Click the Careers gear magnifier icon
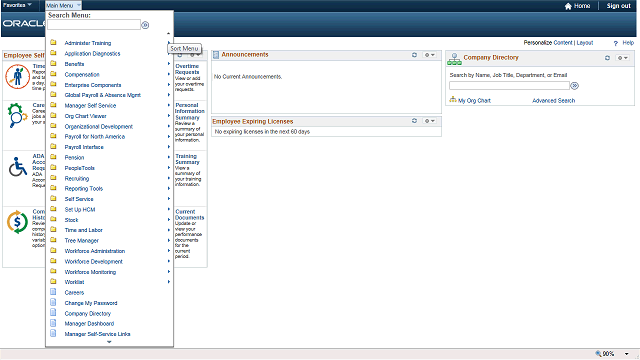 pyautogui.click(x=17, y=115)
